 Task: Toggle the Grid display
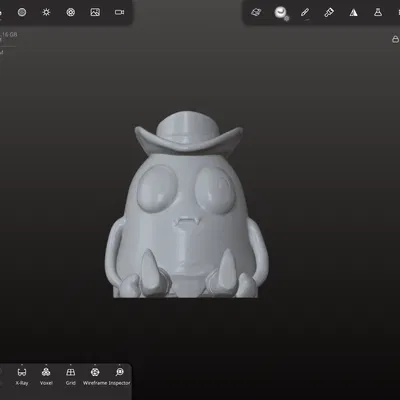pyautogui.click(x=71, y=376)
